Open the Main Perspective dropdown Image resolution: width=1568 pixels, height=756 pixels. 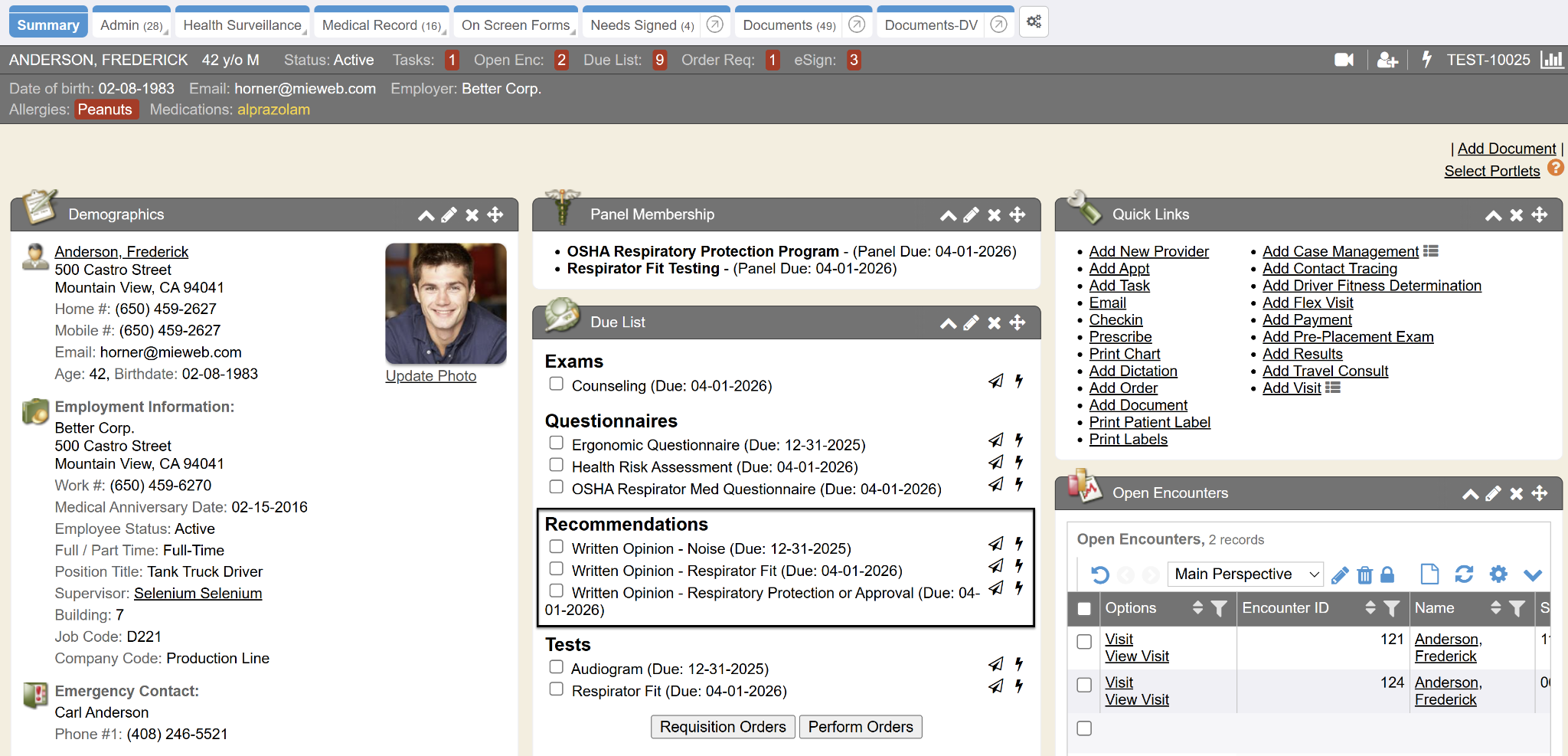click(x=1245, y=574)
